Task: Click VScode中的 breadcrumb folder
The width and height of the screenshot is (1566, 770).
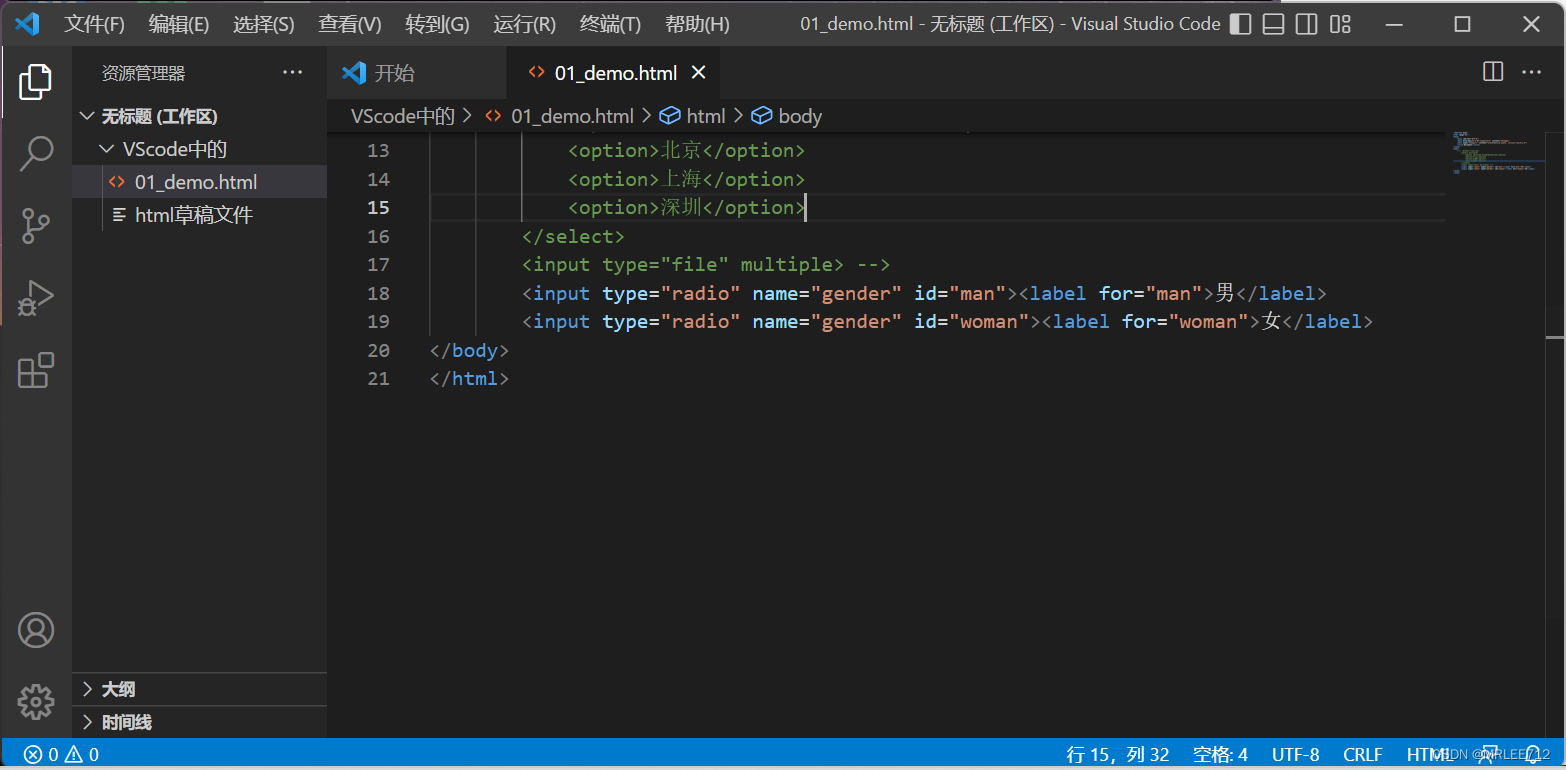Action: click(403, 116)
